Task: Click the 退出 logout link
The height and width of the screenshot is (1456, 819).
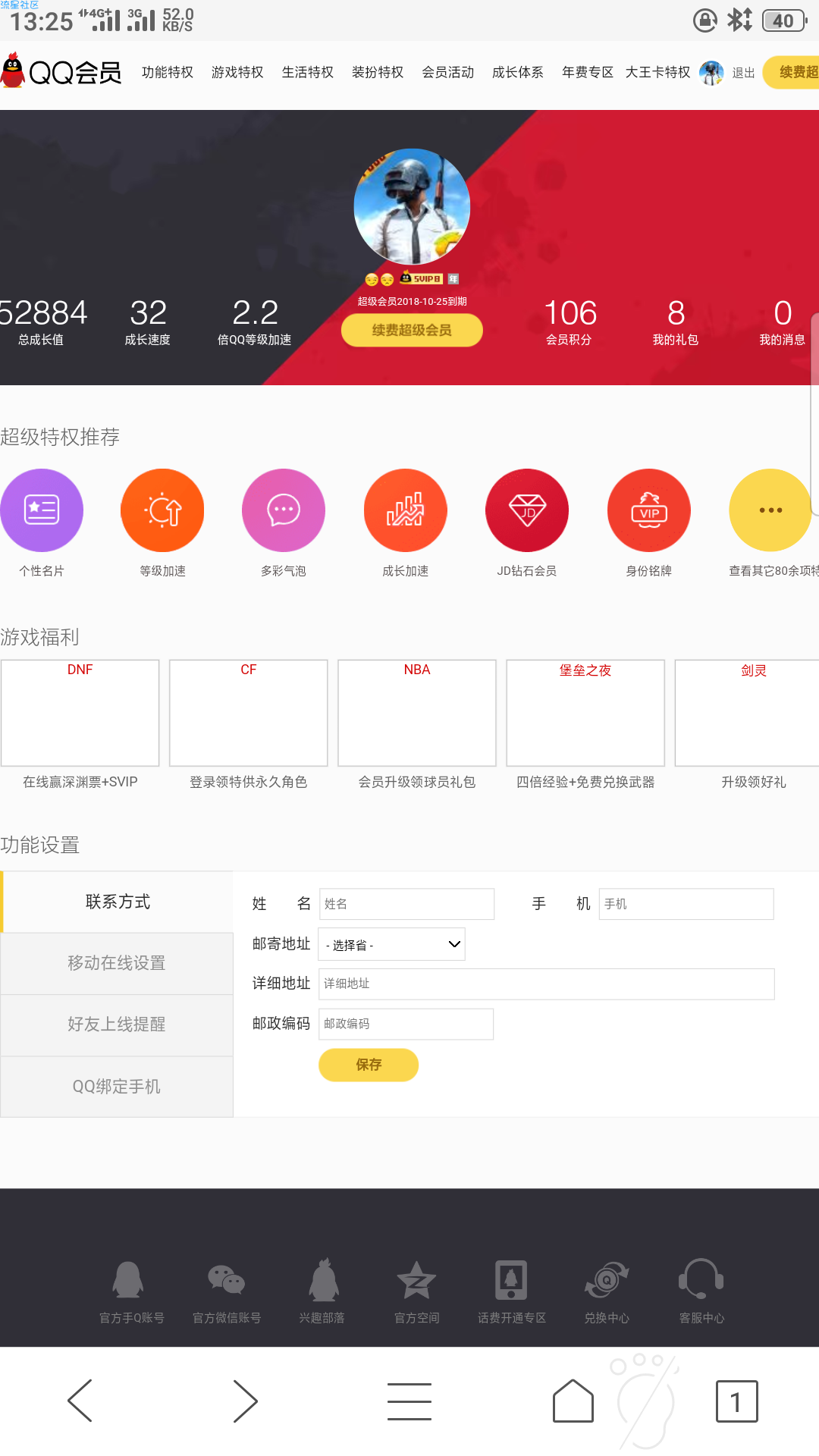Action: (x=743, y=73)
